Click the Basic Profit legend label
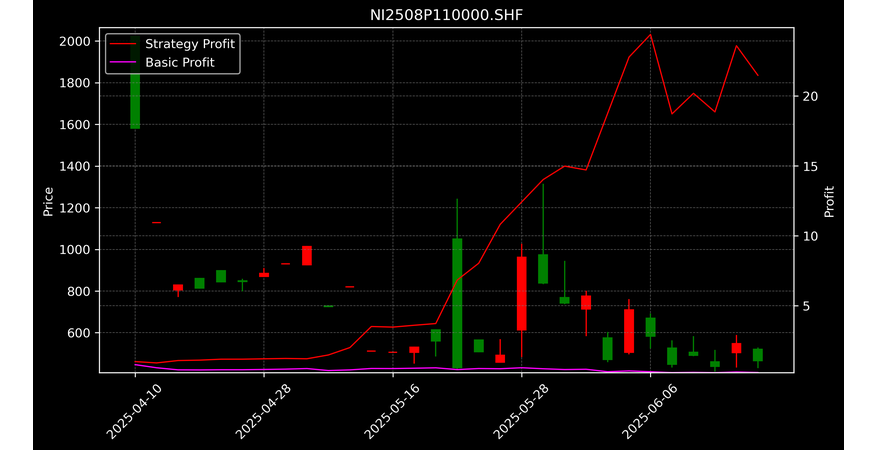Image resolution: width=878 pixels, height=450 pixels. click(180, 62)
